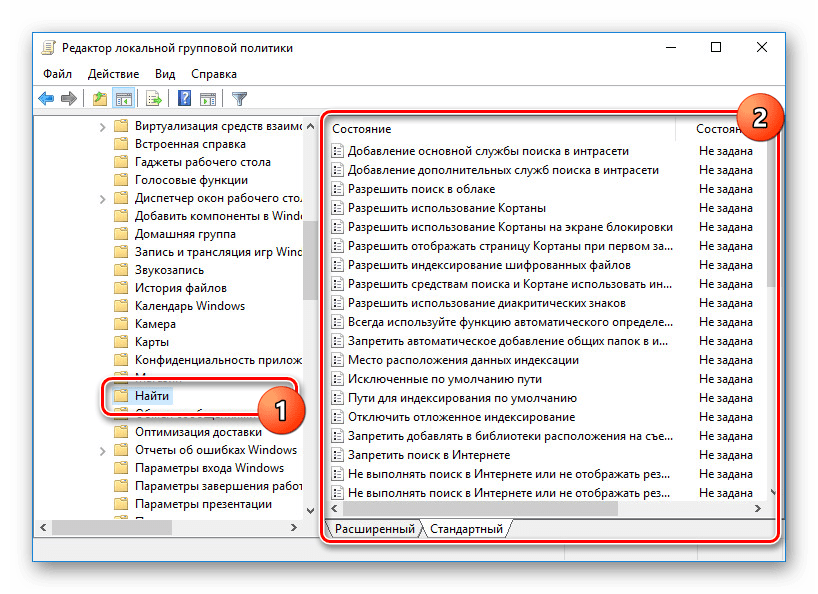Viewport: 818px width, 594px height.
Task: Open the Действие menu
Action: [112, 74]
